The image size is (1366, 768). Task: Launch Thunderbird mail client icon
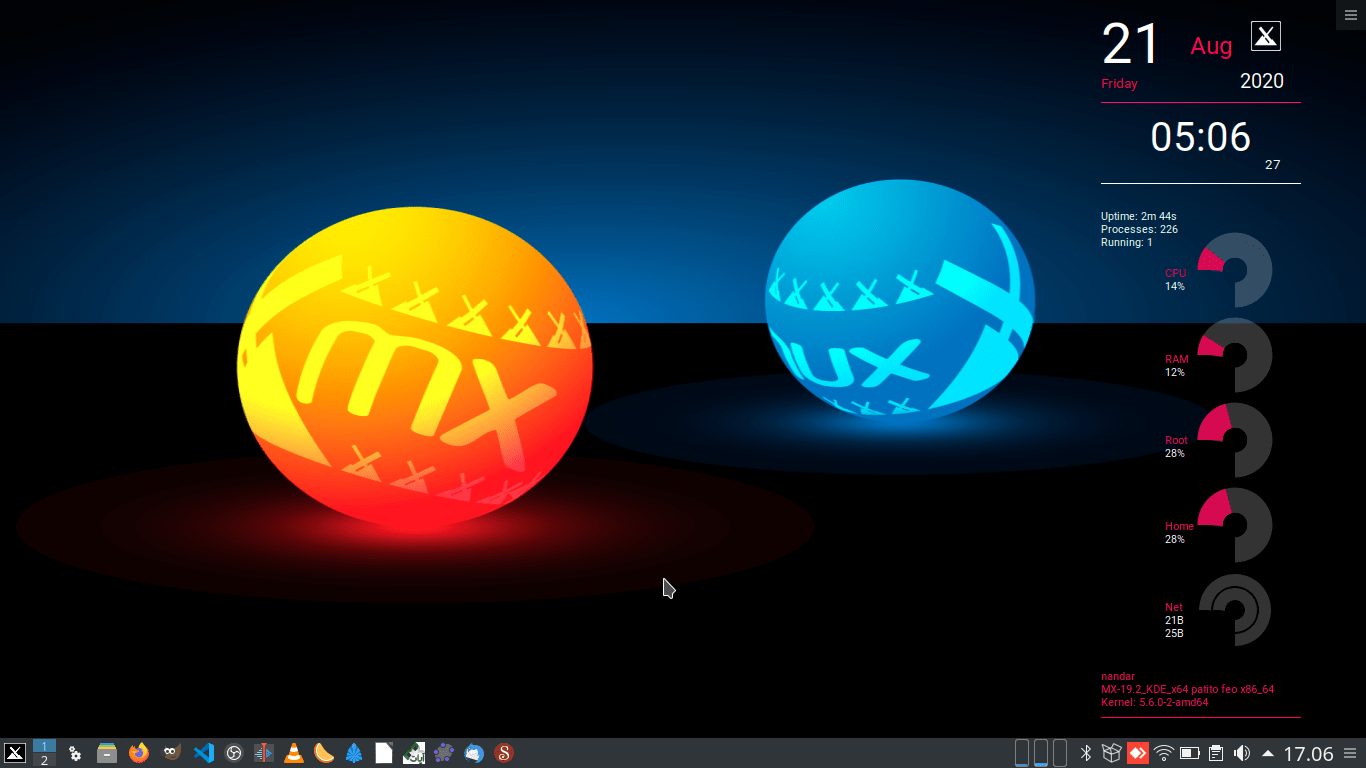pos(474,753)
